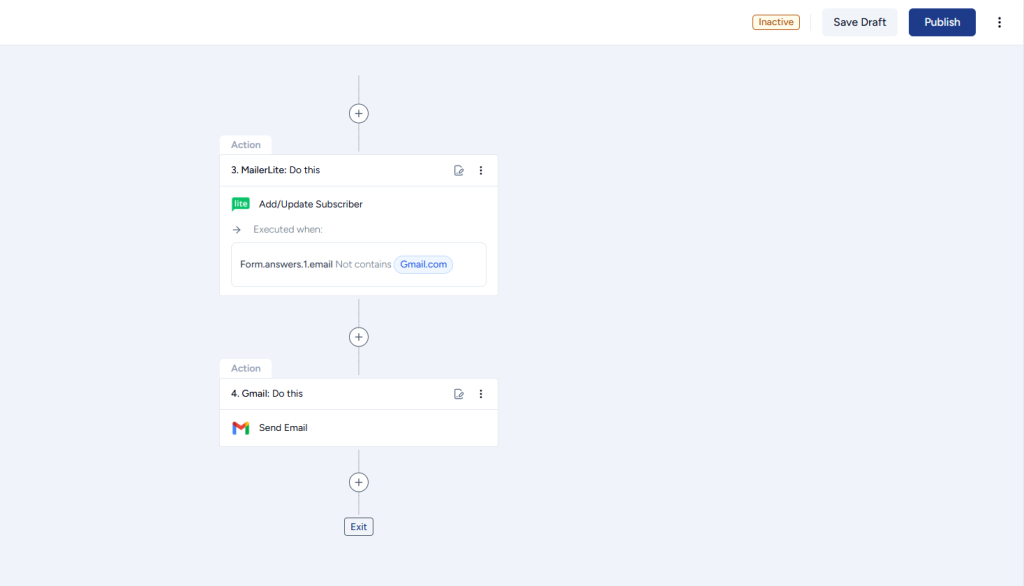
Task: Select the Send Email action
Action: (283, 428)
